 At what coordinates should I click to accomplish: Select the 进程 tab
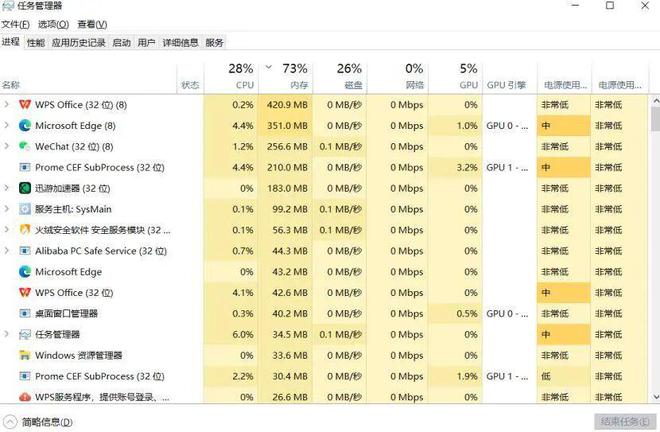click(11, 42)
